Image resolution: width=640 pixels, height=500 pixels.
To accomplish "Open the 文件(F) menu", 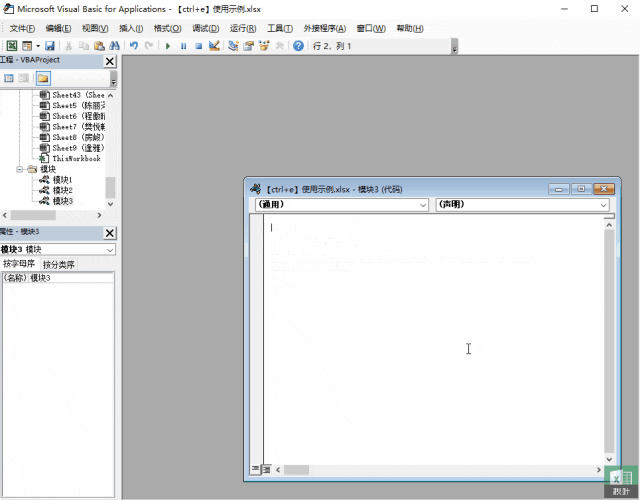I will pyautogui.click(x=22, y=29).
